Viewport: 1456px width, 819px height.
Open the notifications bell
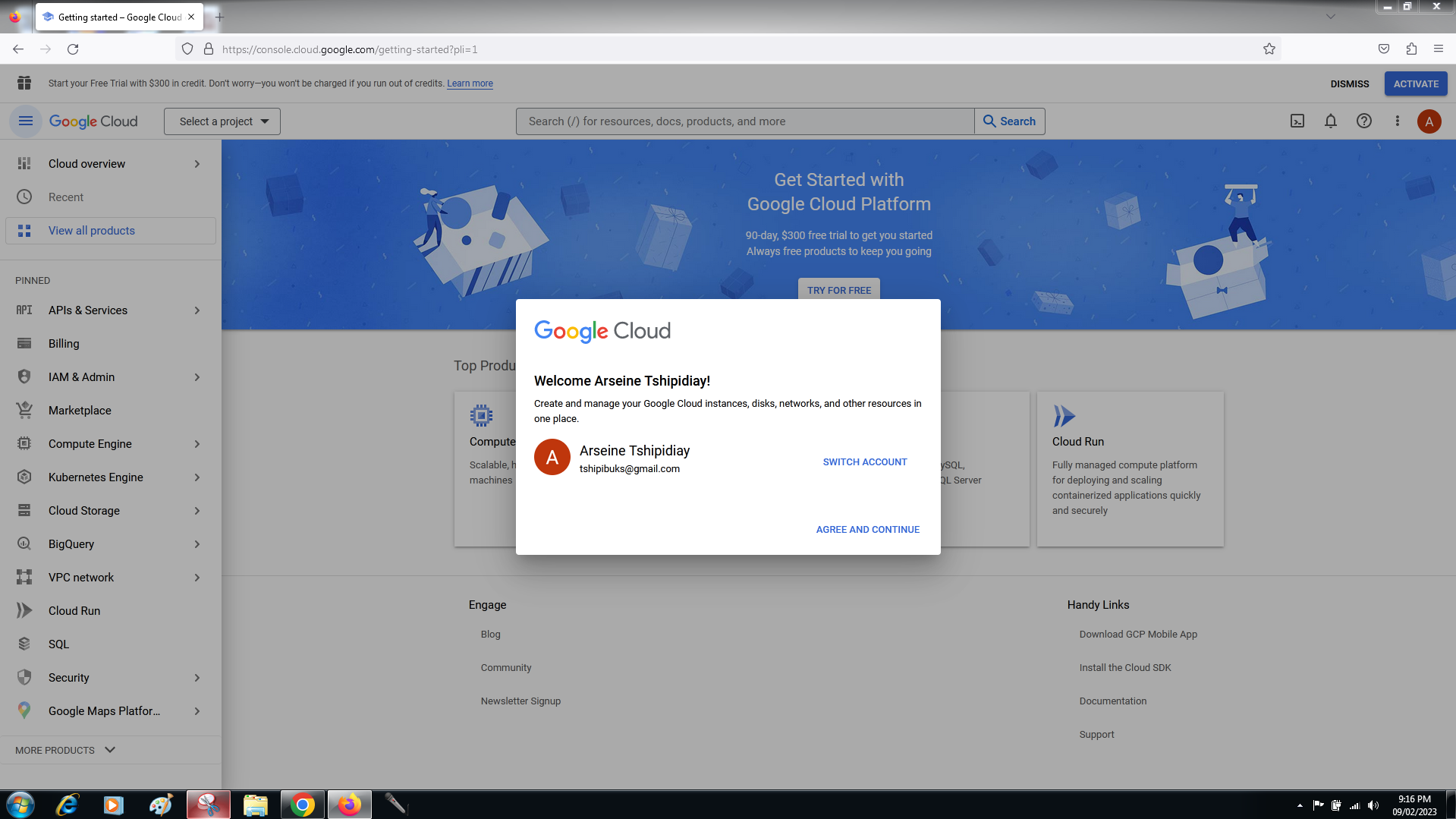1331,121
